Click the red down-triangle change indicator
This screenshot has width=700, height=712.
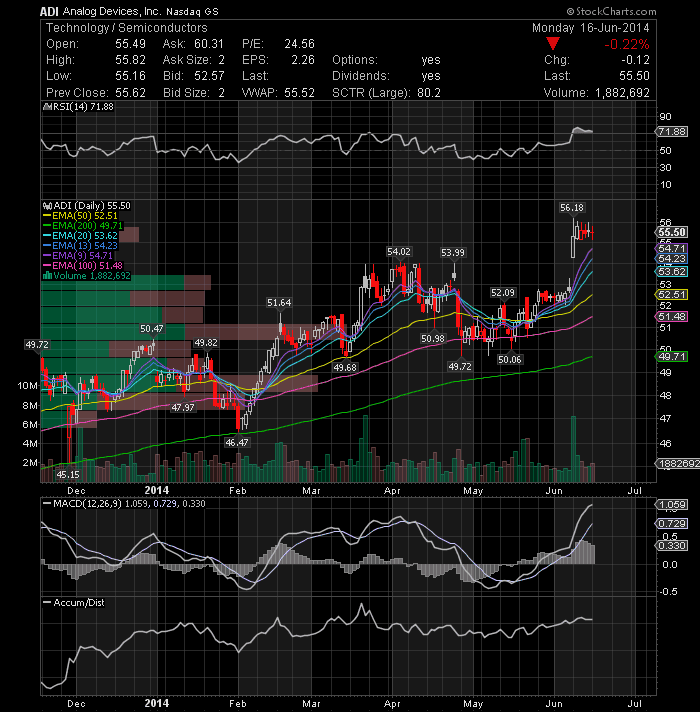pyautogui.click(x=552, y=44)
